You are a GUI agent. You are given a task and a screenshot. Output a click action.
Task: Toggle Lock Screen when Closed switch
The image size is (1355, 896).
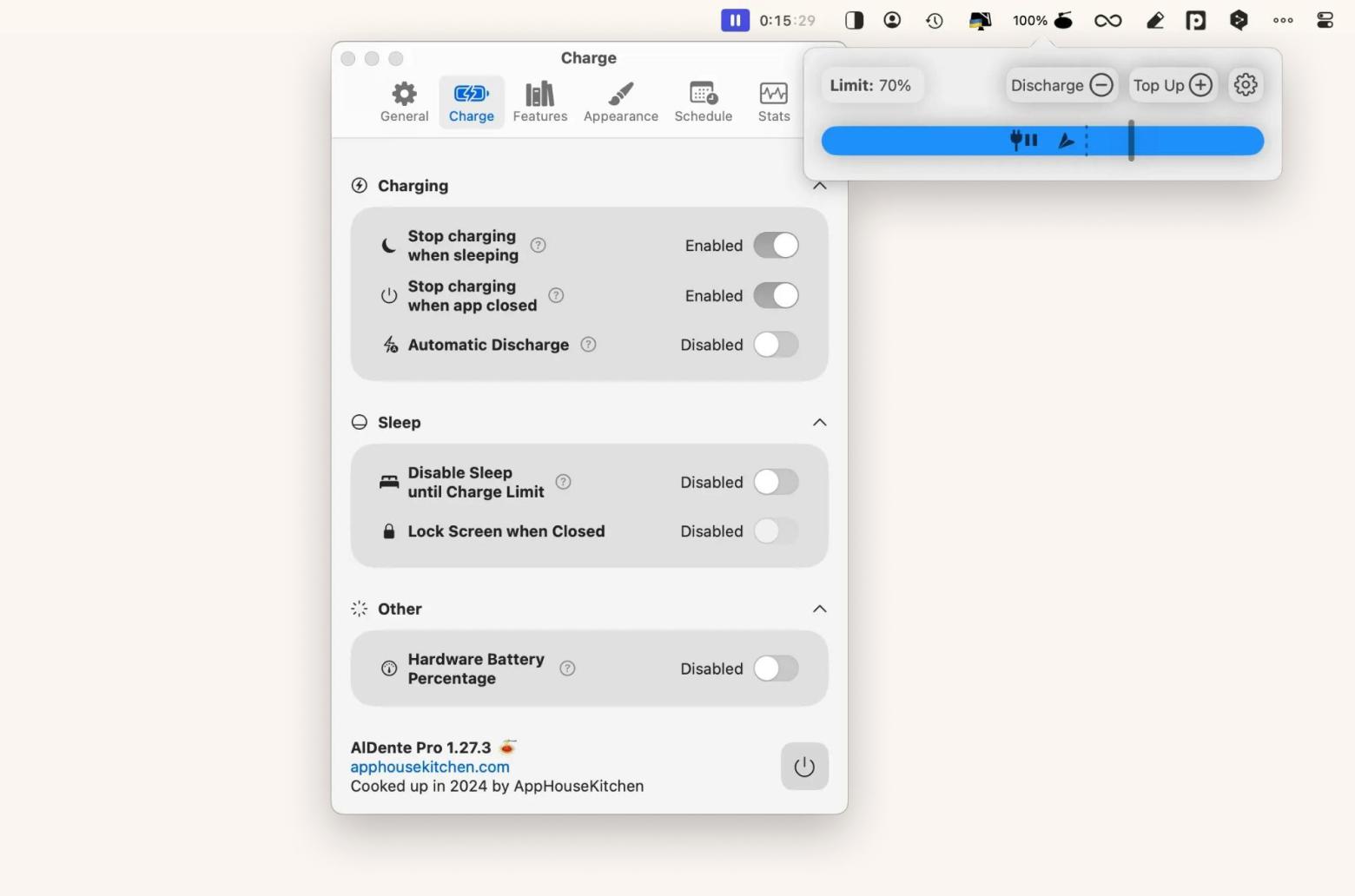point(776,531)
